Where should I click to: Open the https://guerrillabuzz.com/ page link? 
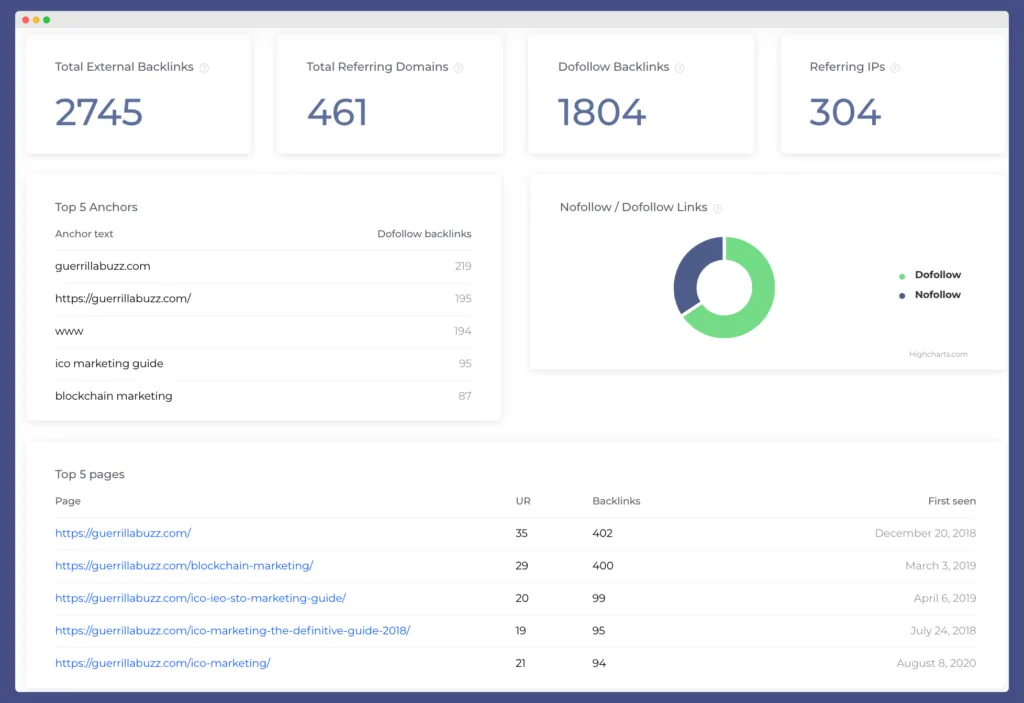[122, 533]
